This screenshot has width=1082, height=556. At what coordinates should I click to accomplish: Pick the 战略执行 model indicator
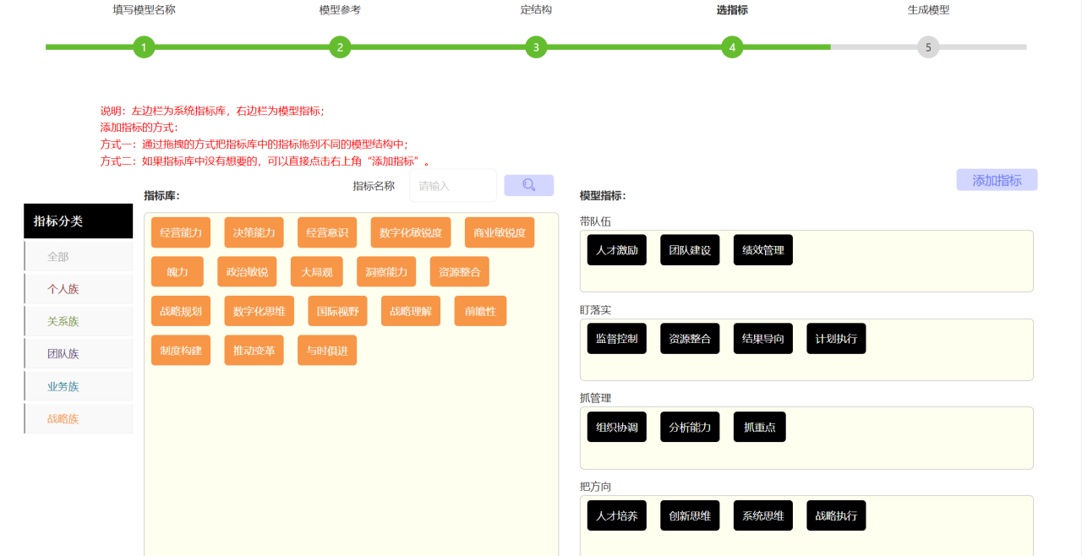pos(836,516)
